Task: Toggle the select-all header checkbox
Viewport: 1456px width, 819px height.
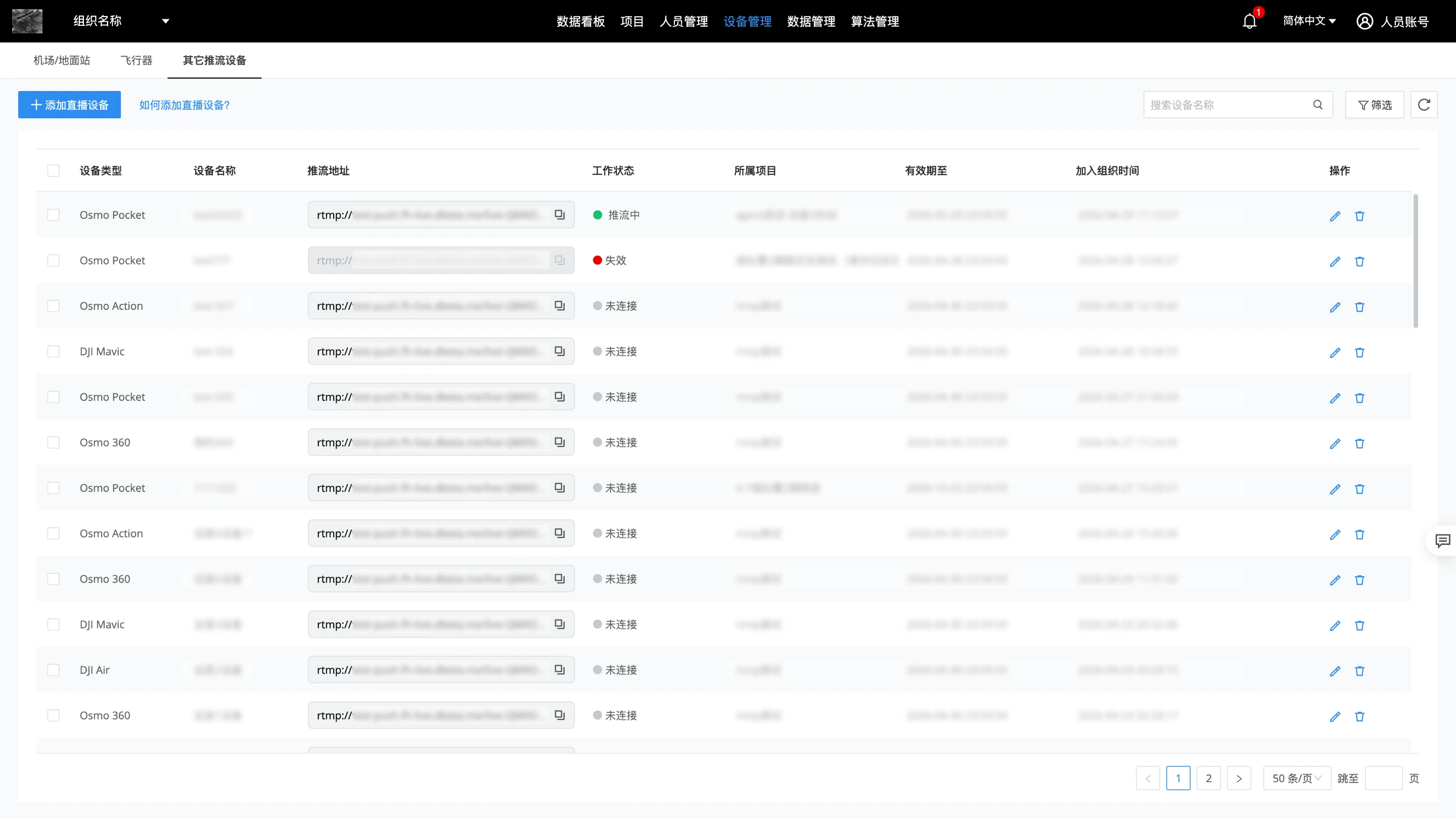Action: [x=53, y=171]
